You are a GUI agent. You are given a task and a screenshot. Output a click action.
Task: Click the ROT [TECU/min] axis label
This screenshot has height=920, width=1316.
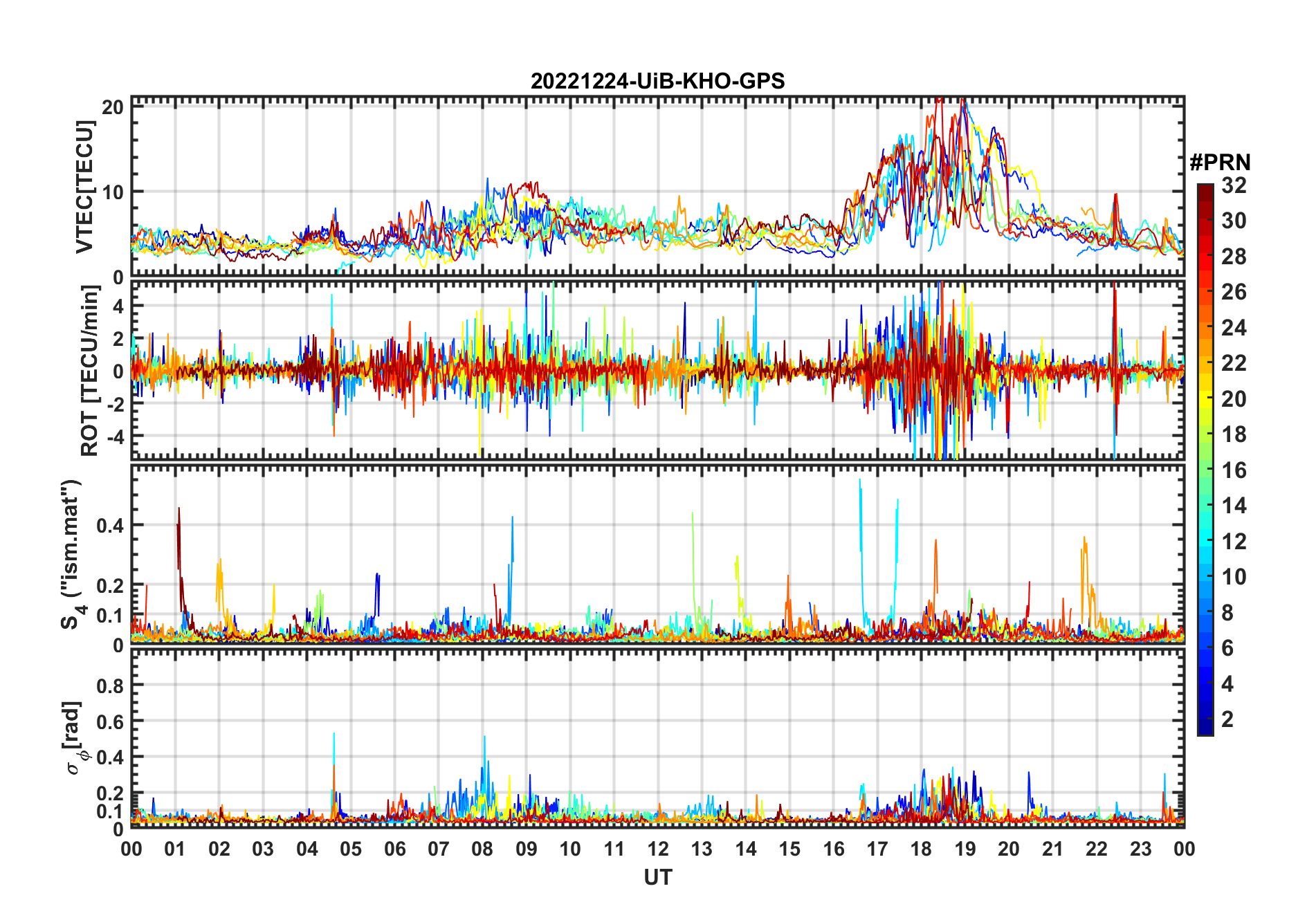[x=90, y=371]
